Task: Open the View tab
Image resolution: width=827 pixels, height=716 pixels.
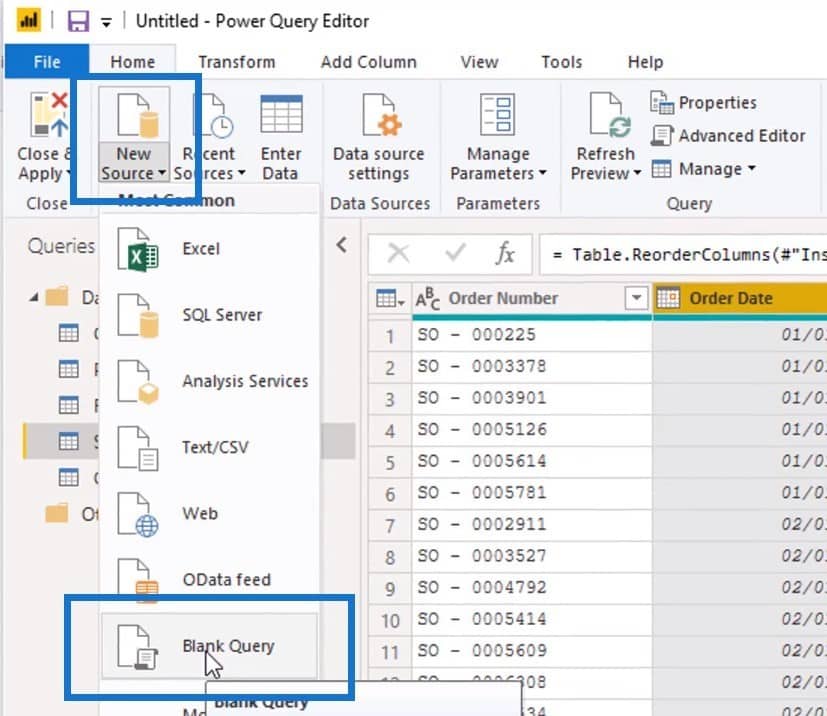Action: pos(479,62)
